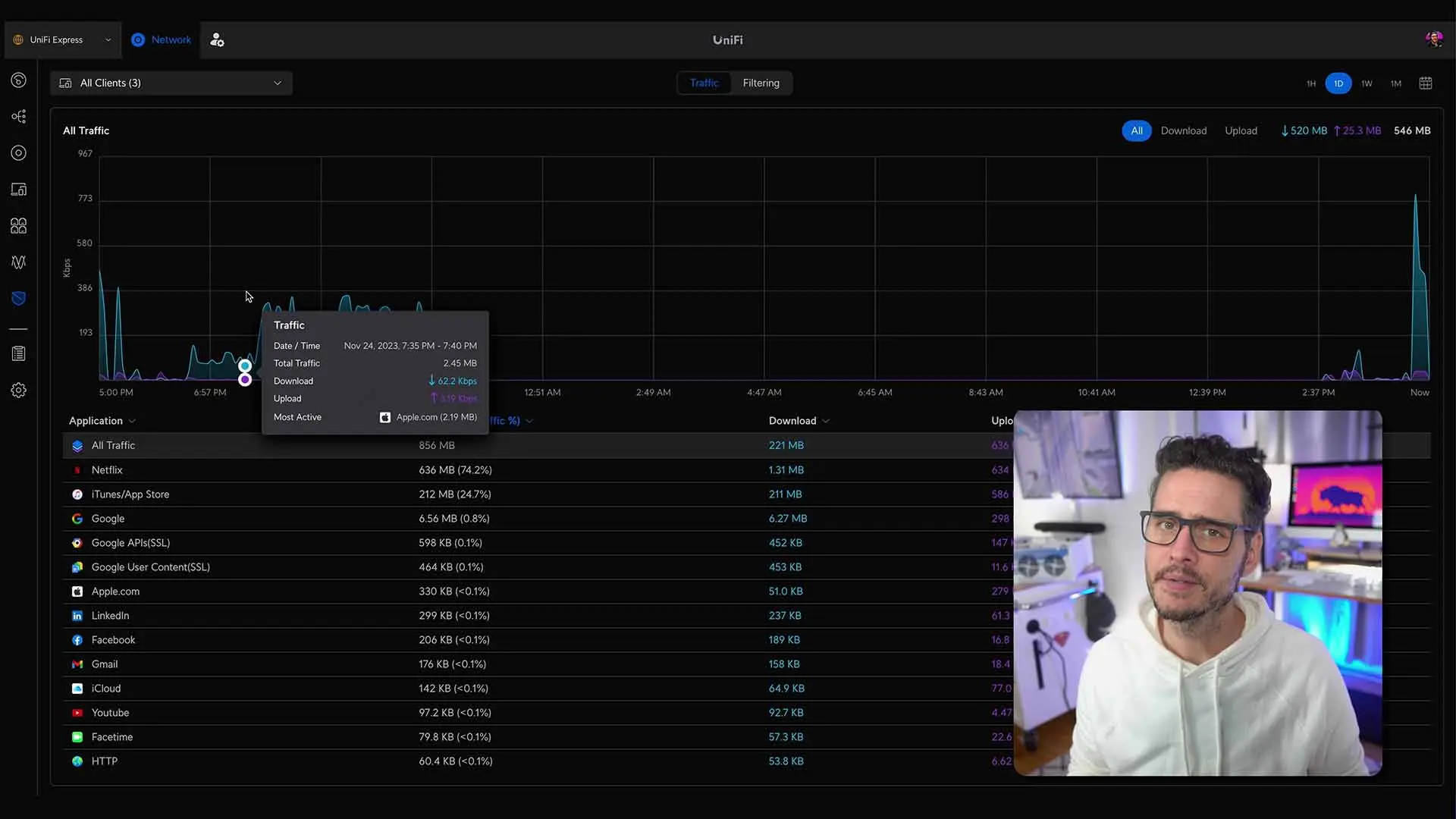
Task: Switch to the Traffic tab
Action: [x=704, y=83]
